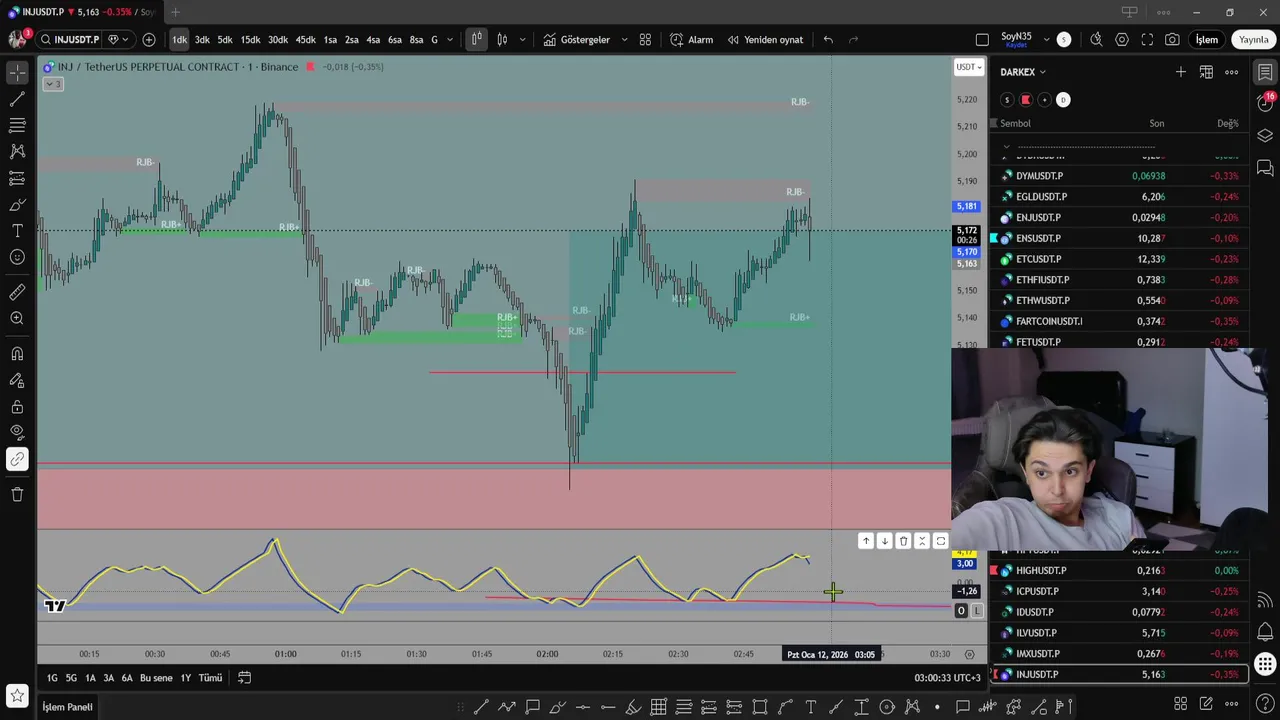
Task: Click the Yayınla publish button
Action: tap(1253, 40)
